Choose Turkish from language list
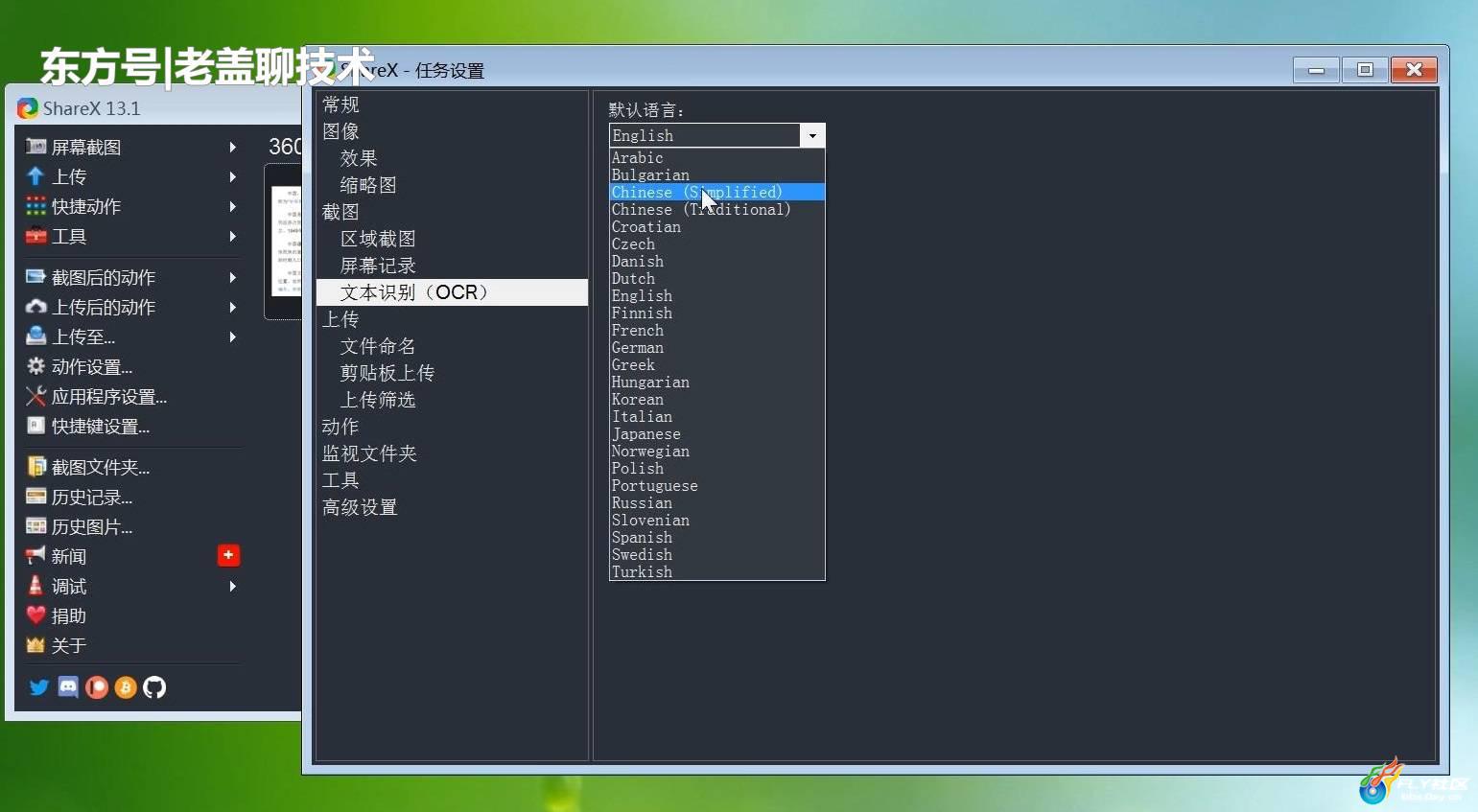The width and height of the screenshot is (1478, 812). 716,571
